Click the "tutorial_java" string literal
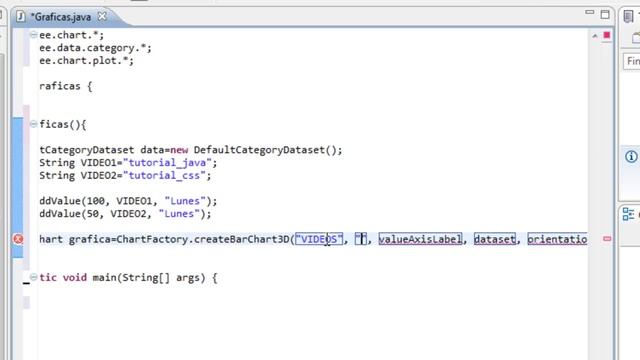Screen dimensions: 640x360 167,163
